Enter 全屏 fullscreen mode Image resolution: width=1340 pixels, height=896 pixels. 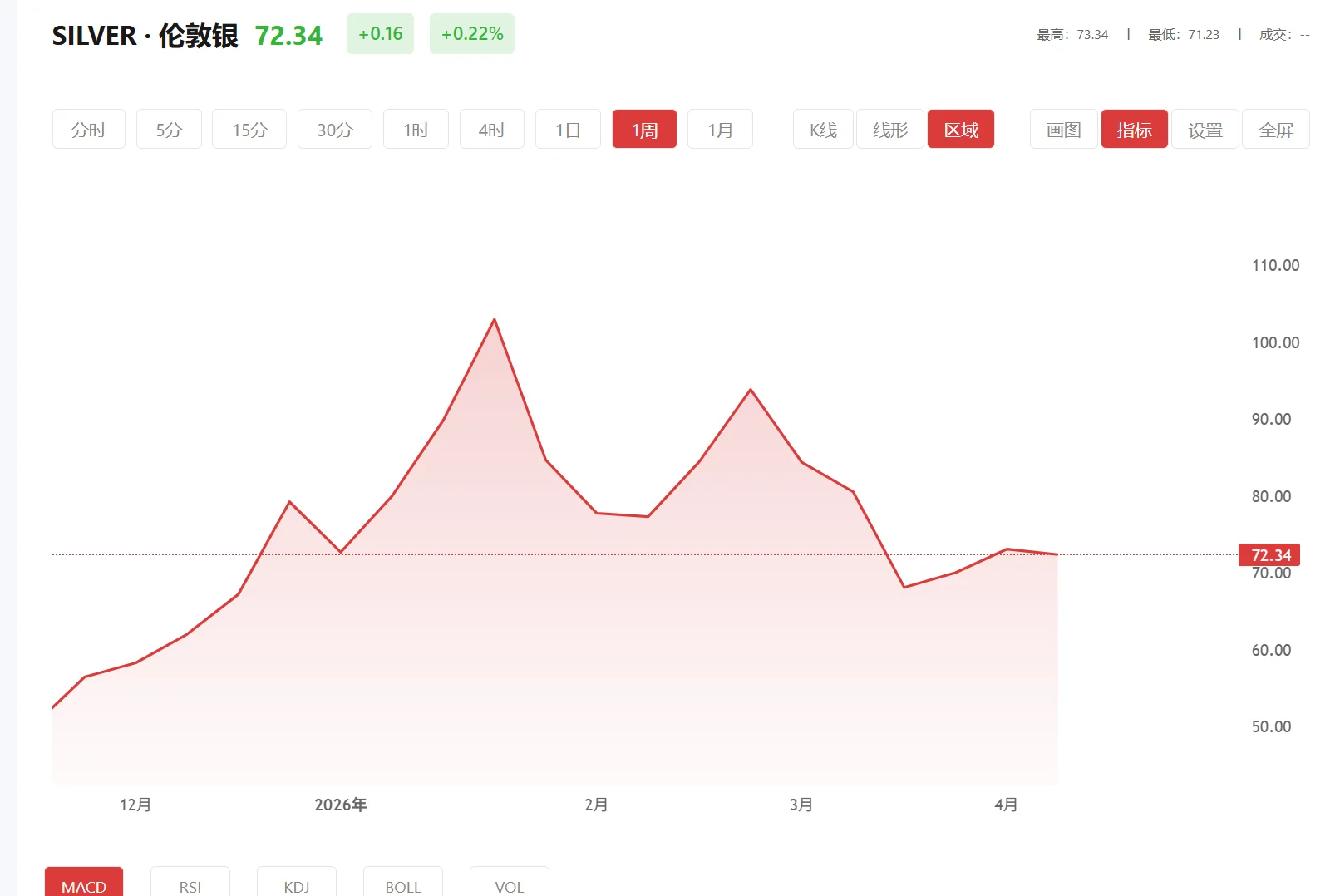(1276, 129)
